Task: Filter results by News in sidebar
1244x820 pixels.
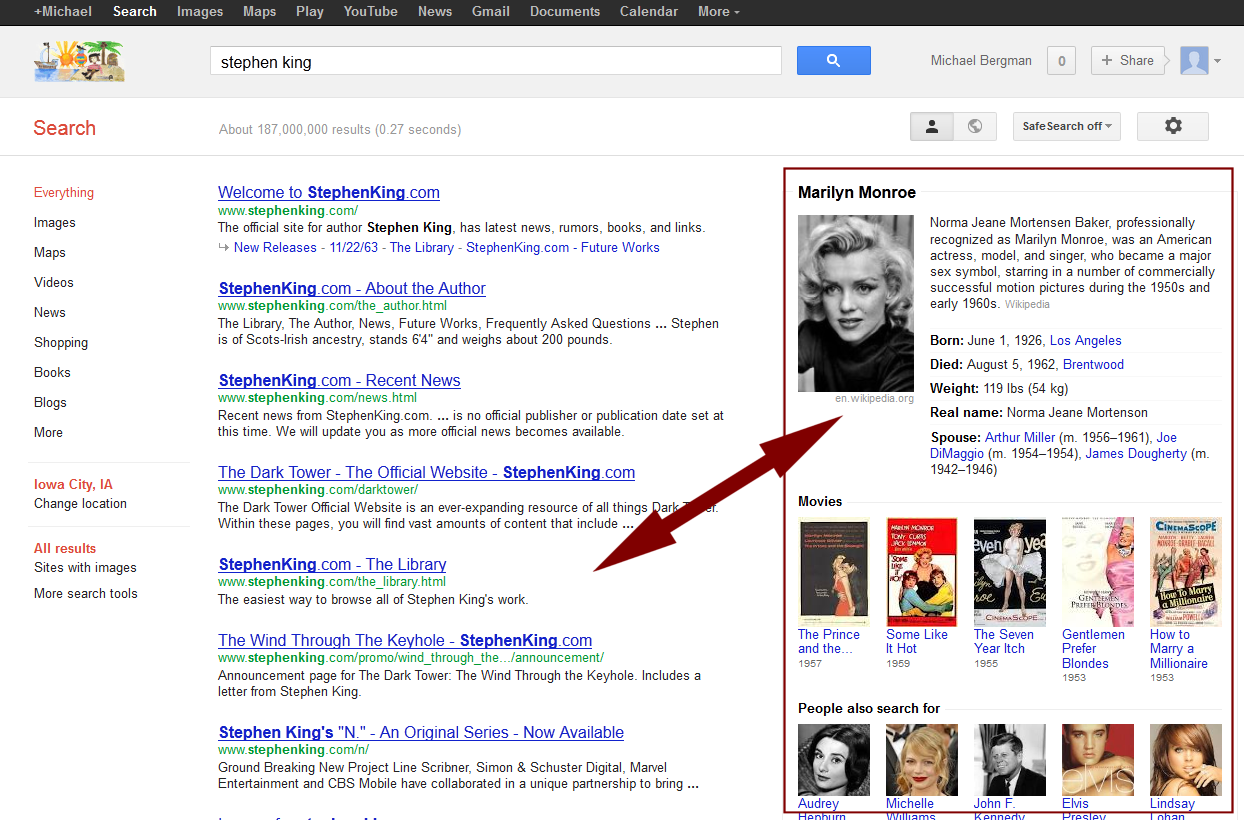Action: point(50,312)
